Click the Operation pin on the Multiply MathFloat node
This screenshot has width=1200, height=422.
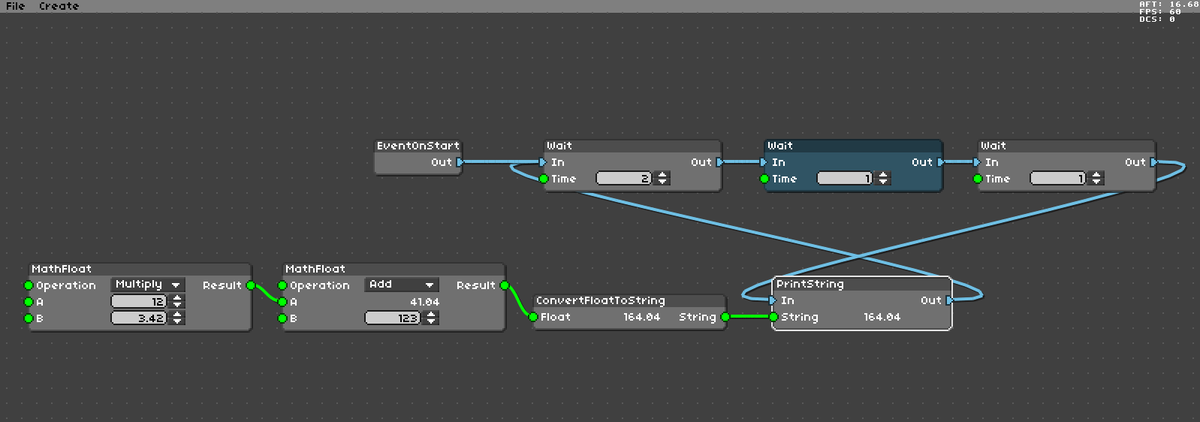28,285
